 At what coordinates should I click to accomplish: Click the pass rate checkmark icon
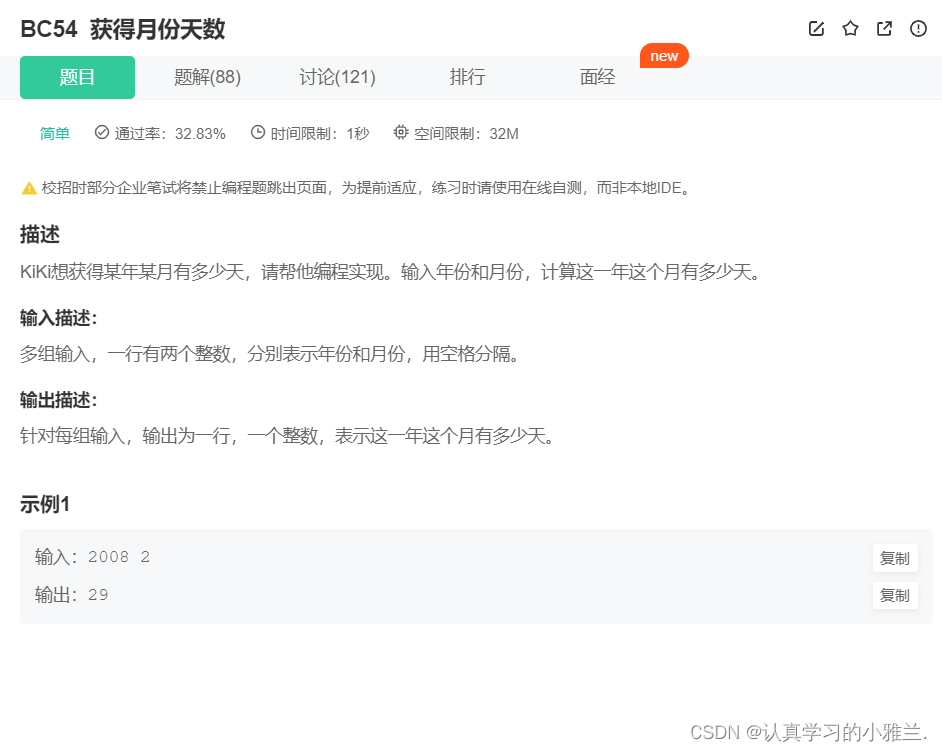coord(102,132)
